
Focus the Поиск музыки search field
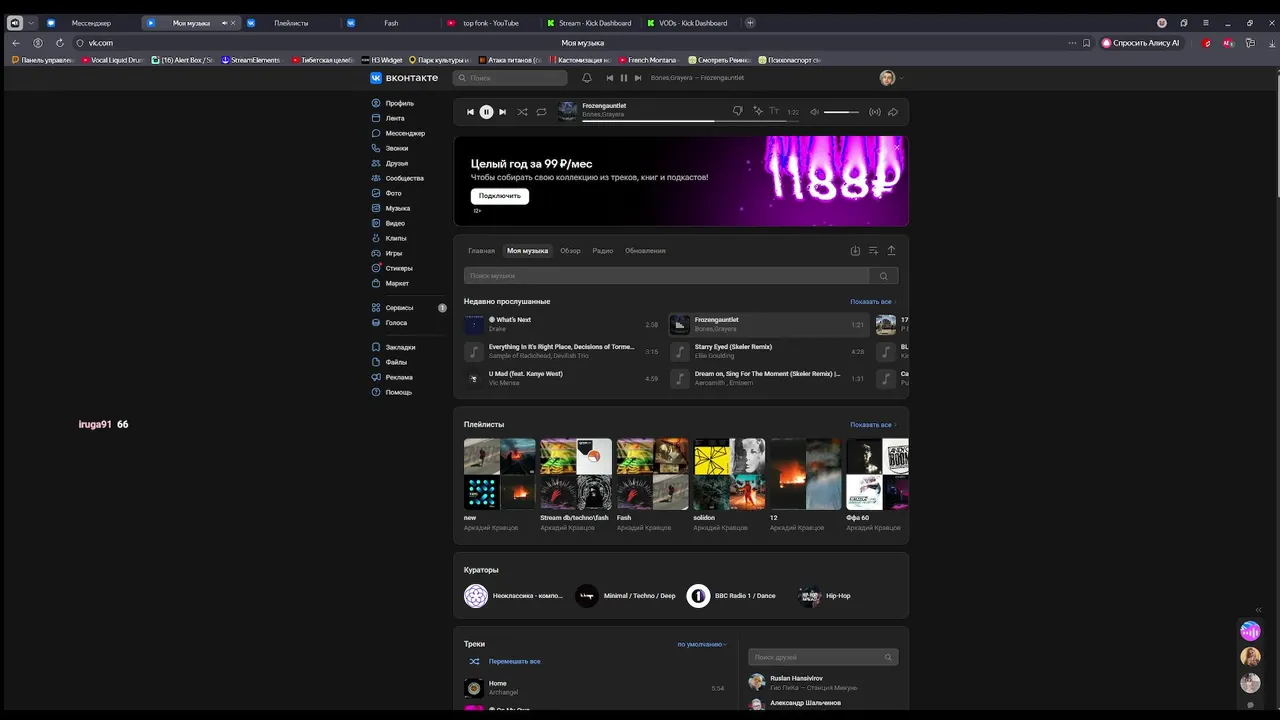coord(666,276)
